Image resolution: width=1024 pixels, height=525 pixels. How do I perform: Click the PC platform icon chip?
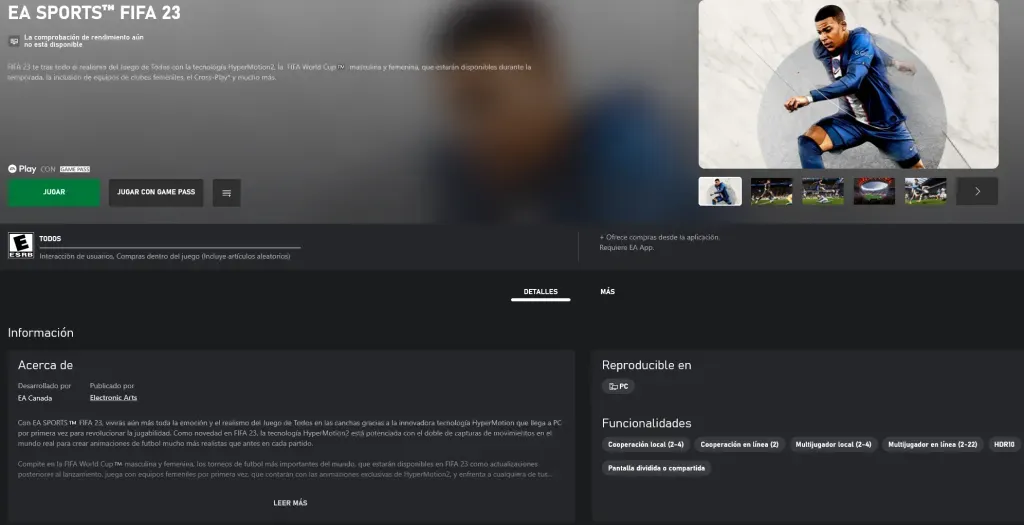[618, 386]
